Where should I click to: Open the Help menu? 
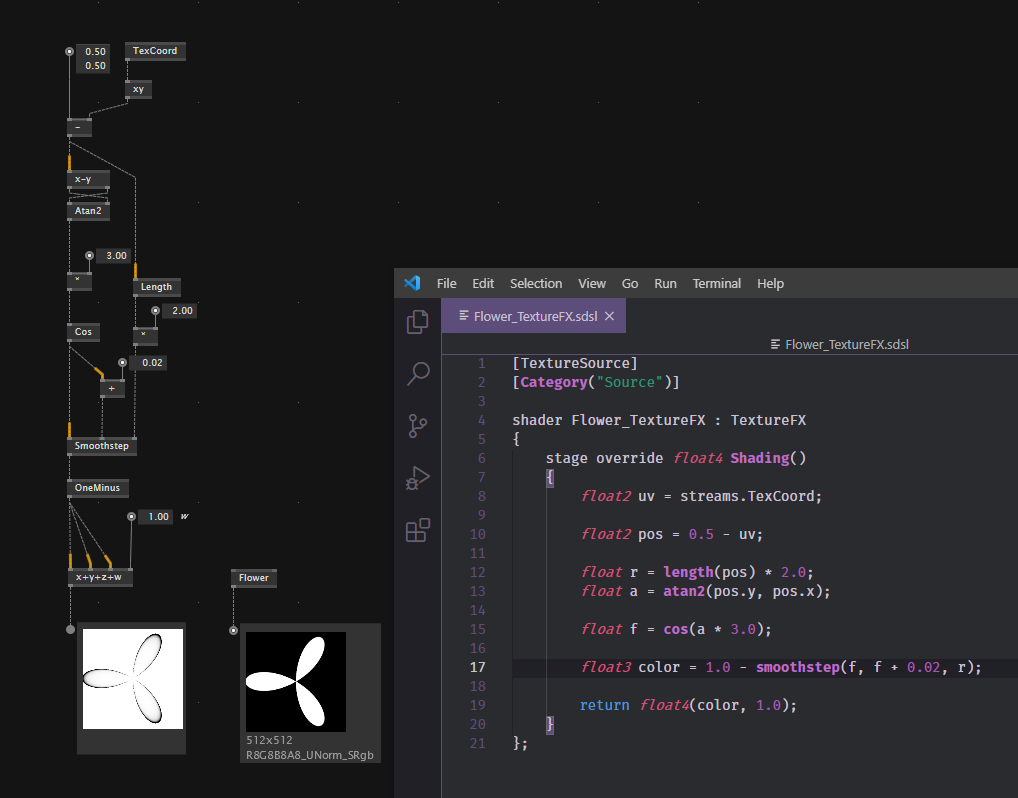click(770, 284)
